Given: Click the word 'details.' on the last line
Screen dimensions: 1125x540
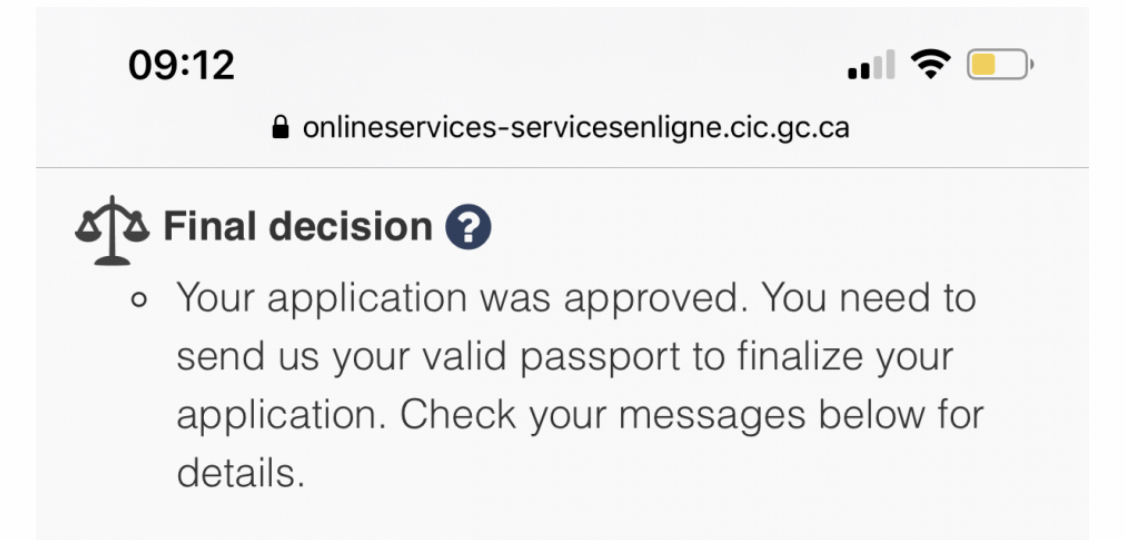Looking at the screenshot, I should point(241,473).
